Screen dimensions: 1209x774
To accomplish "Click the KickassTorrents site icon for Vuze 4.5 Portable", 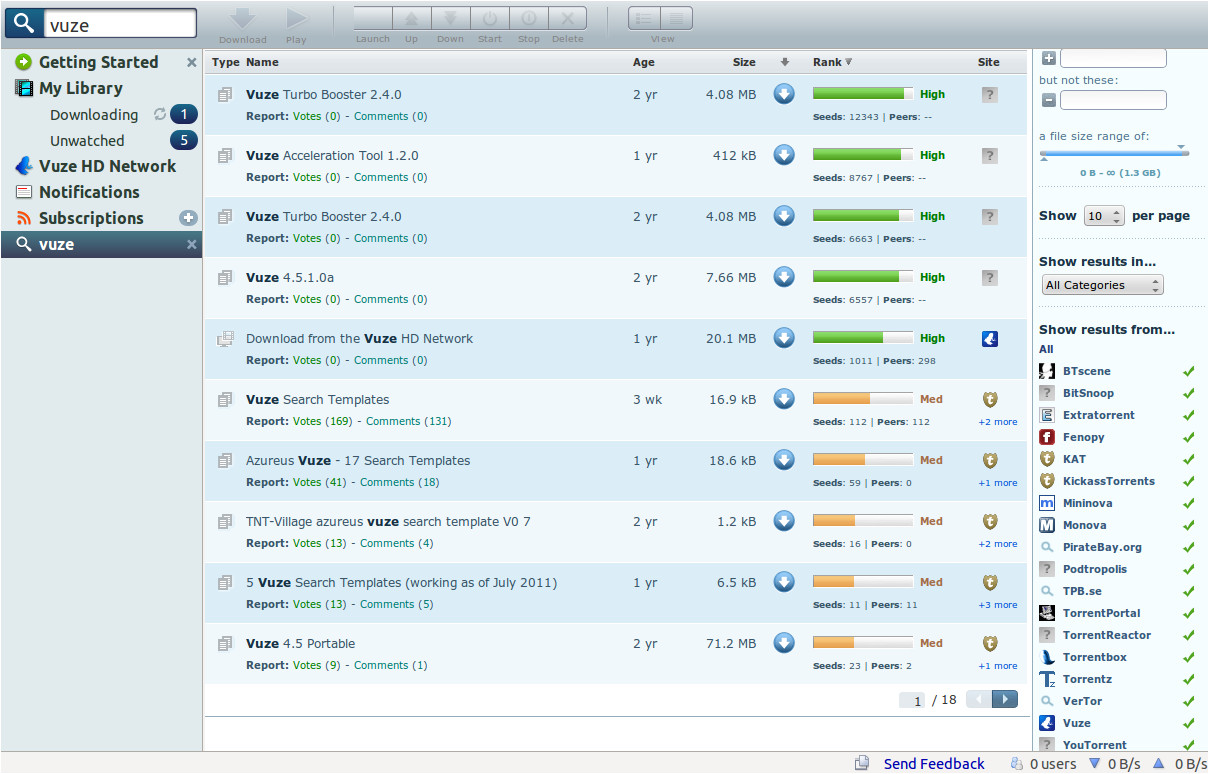I will click(990, 643).
